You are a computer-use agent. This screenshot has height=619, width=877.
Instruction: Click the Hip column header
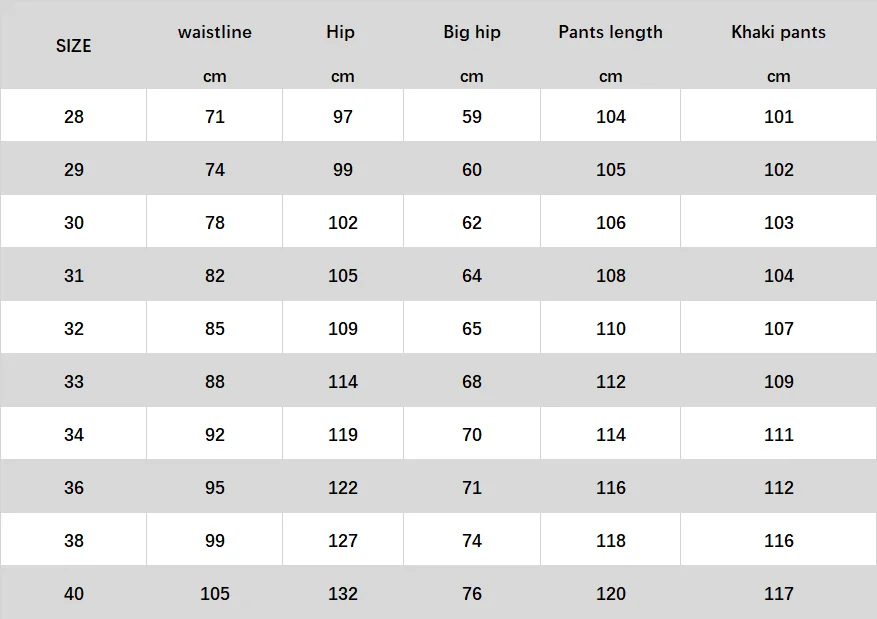(340, 32)
